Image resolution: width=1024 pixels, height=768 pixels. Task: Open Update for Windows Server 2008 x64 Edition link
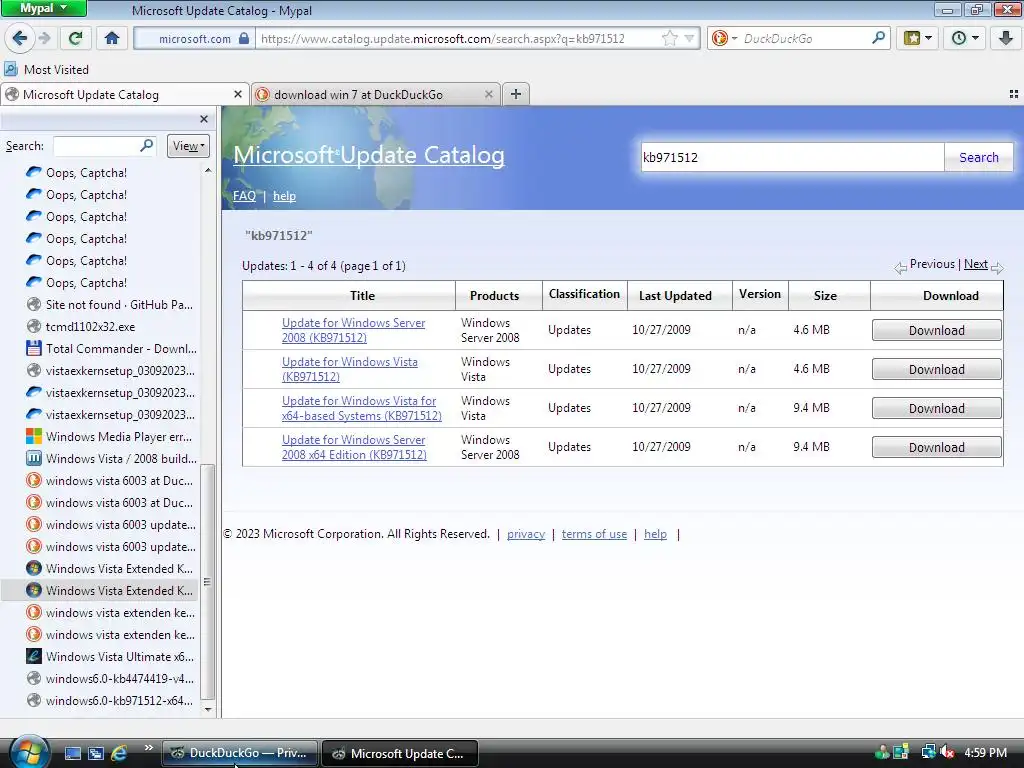point(354,447)
